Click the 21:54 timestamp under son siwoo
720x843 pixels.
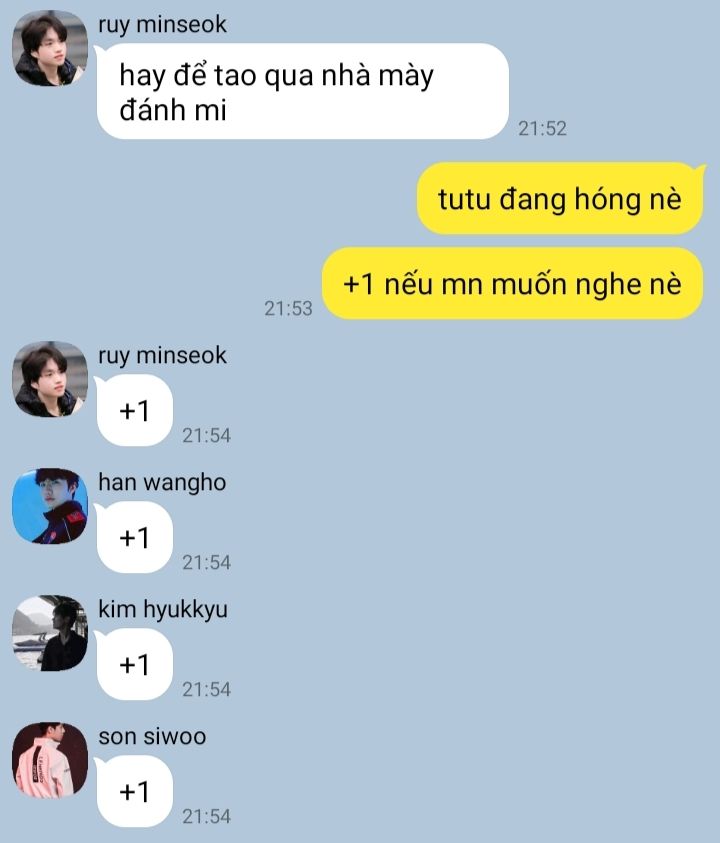point(206,817)
